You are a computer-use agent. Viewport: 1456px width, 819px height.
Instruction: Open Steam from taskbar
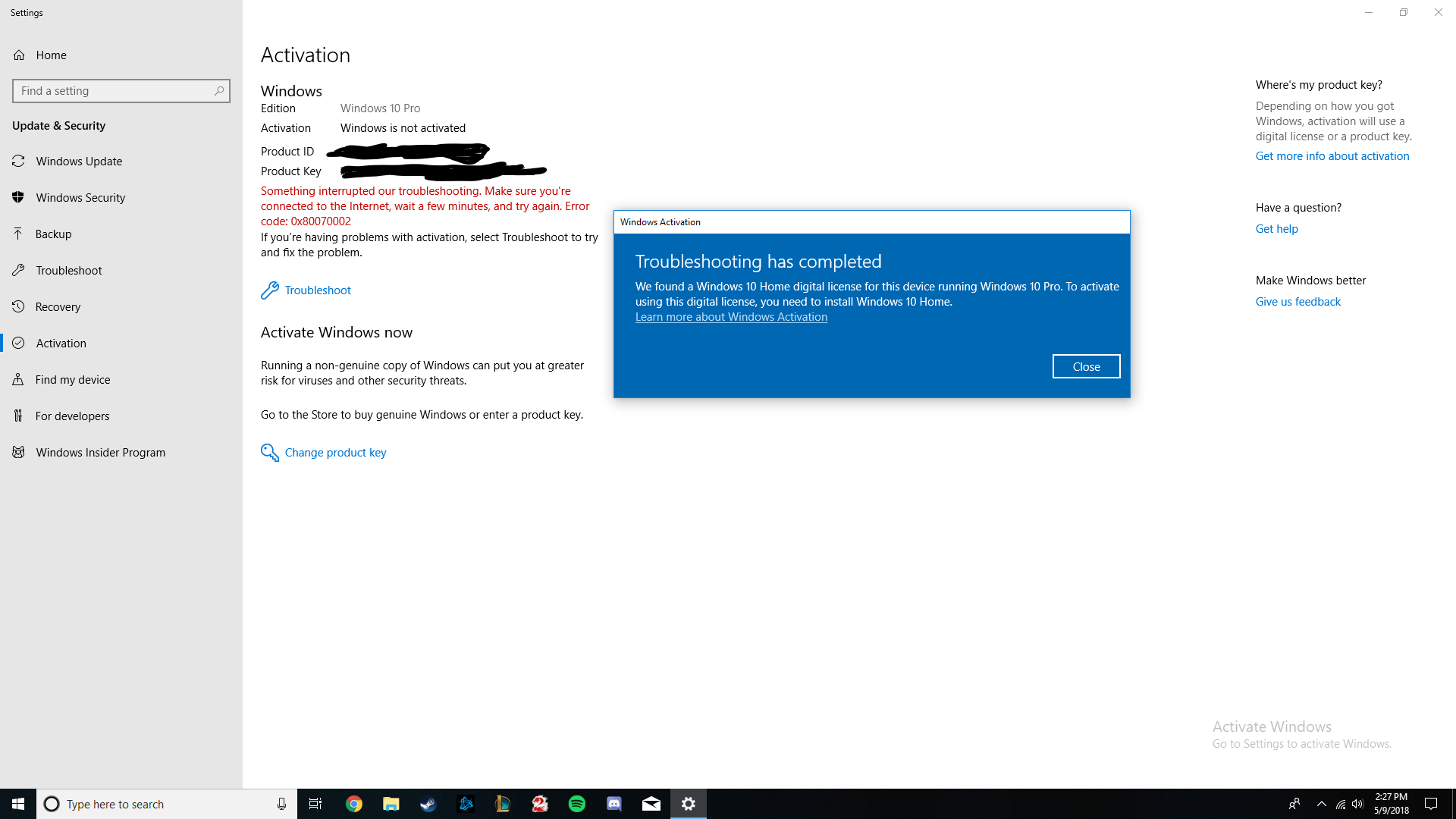[428, 804]
